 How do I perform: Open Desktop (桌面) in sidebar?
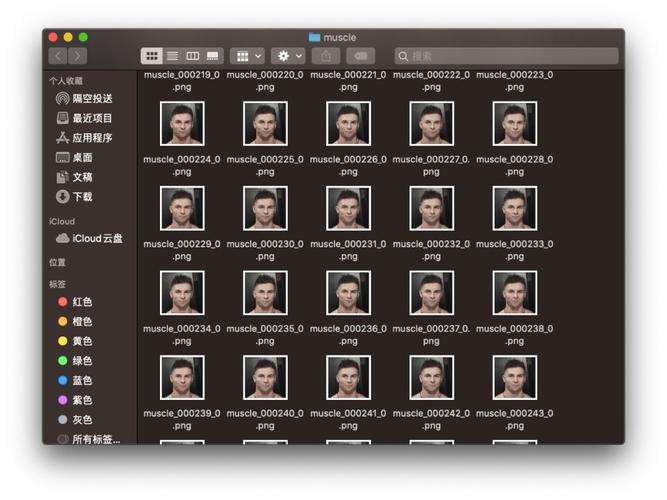[x=74, y=157]
